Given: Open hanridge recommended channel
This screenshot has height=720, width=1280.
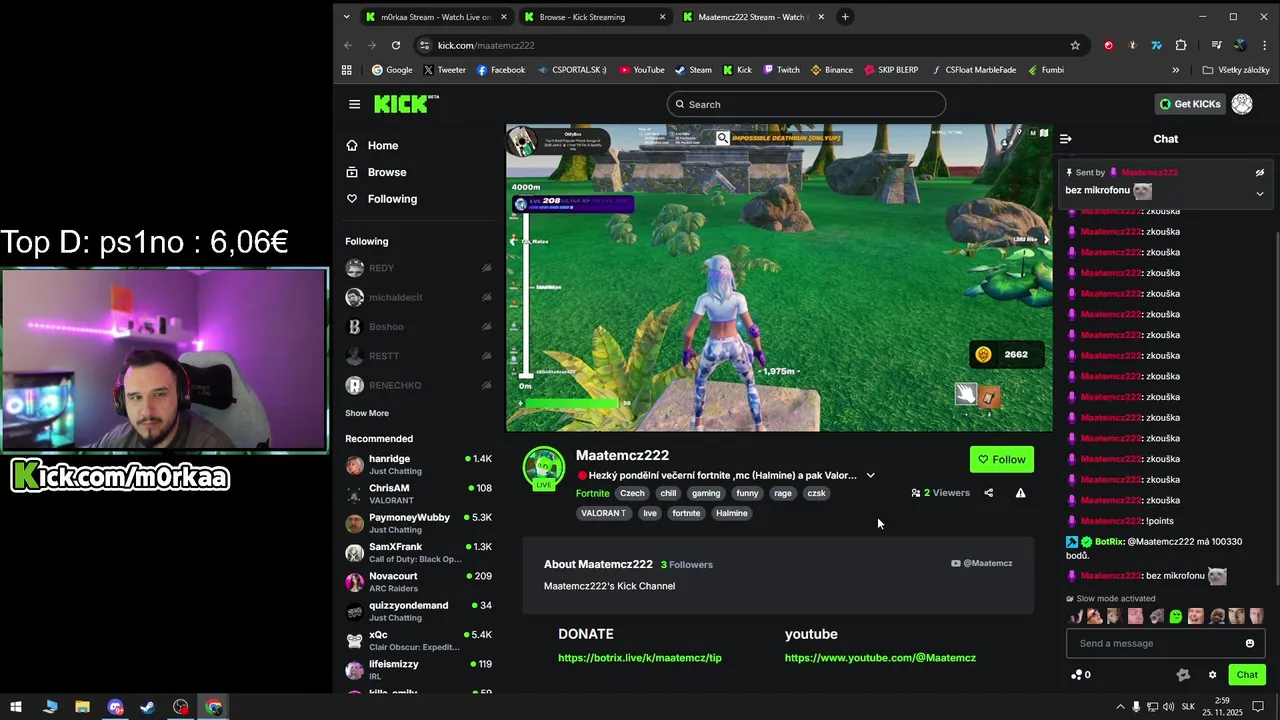Looking at the screenshot, I should coord(418,465).
